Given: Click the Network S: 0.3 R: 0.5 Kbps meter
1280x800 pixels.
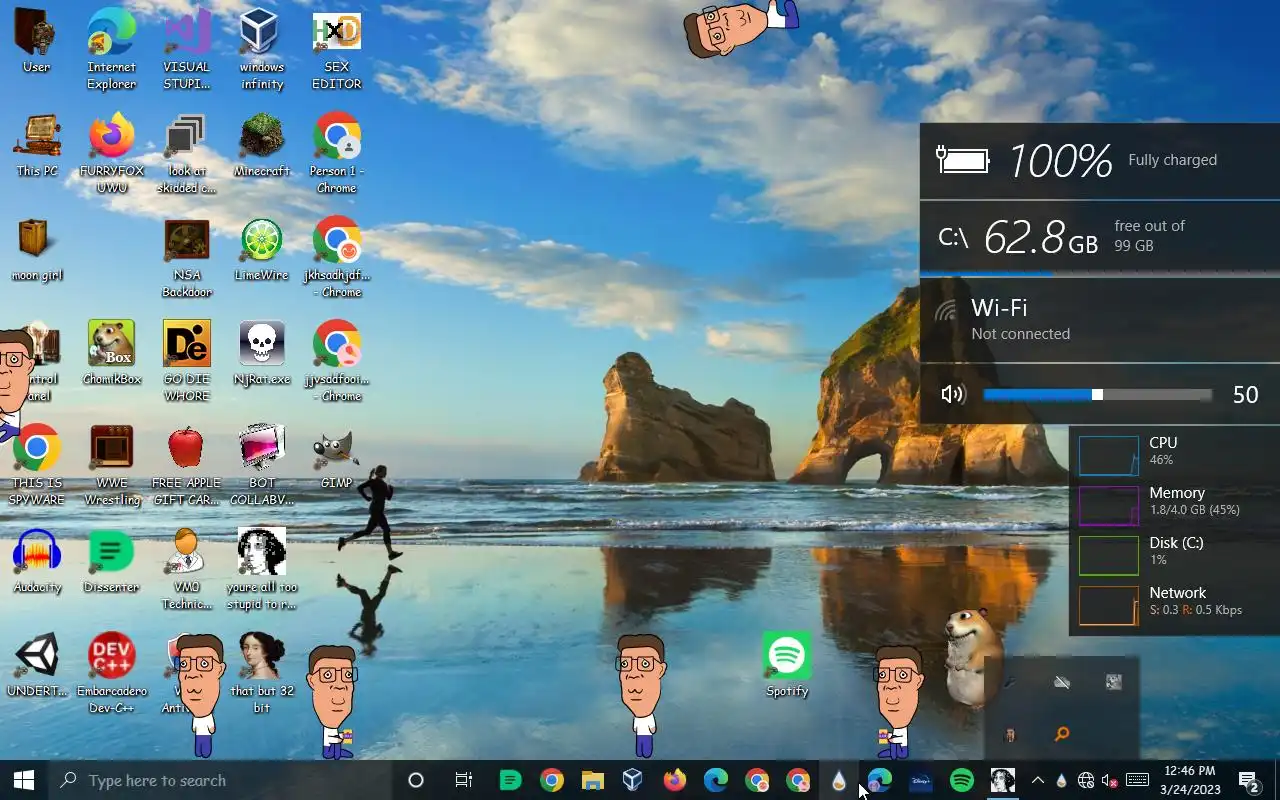Looking at the screenshot, I should (x=1174, y=604).
